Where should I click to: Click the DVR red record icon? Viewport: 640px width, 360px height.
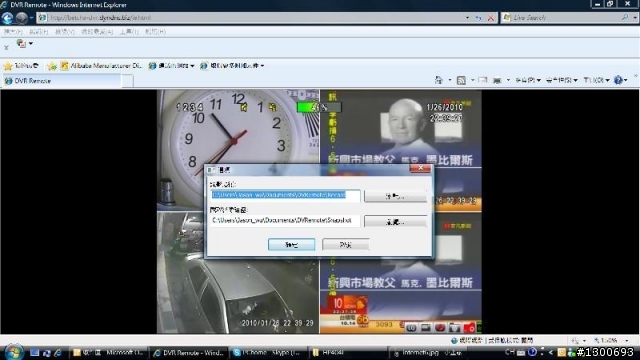[x=440, y=328]
